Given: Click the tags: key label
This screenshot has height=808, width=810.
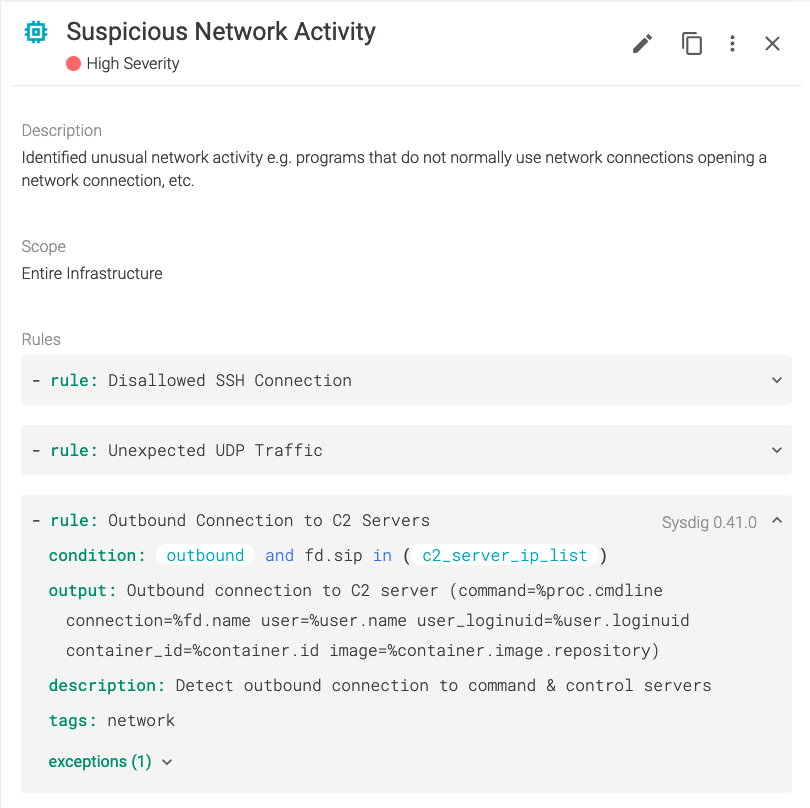Looking at the screenshot, I should click(x=73, y=720).
